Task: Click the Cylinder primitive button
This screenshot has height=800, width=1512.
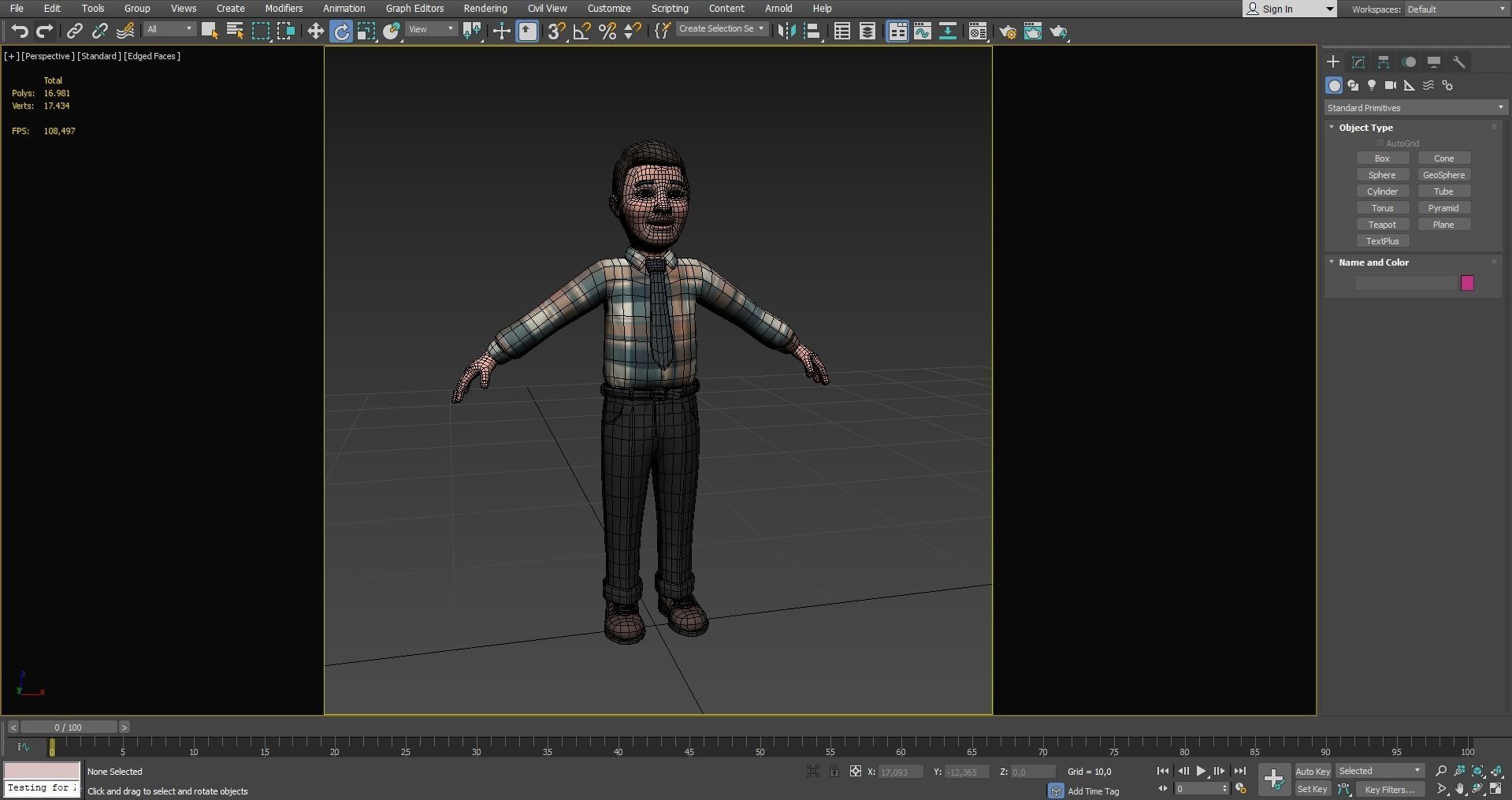Action: tap(1382, 192)
